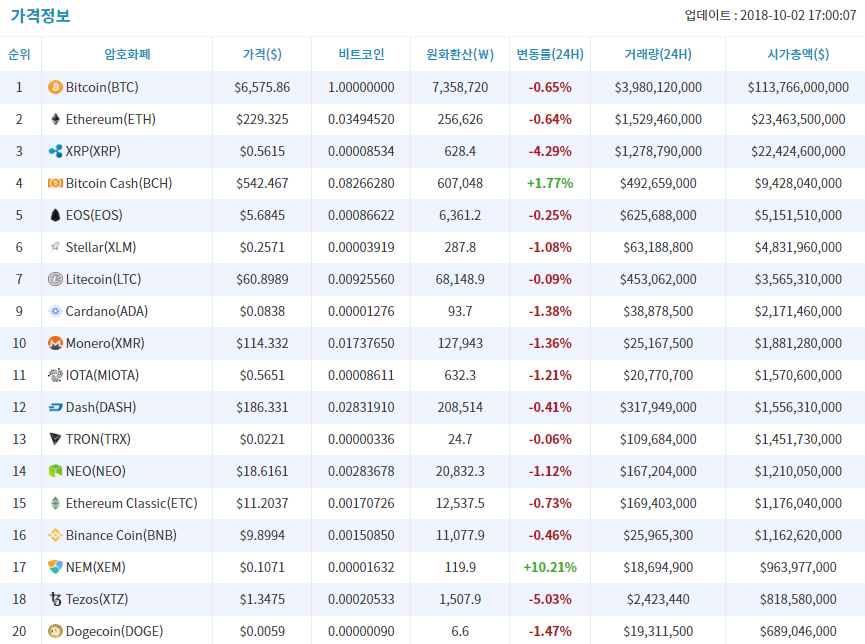This screenshot has height=644, width=865.
Task: Open the NEM(XEM) coin name
Action: click(96, 567)
